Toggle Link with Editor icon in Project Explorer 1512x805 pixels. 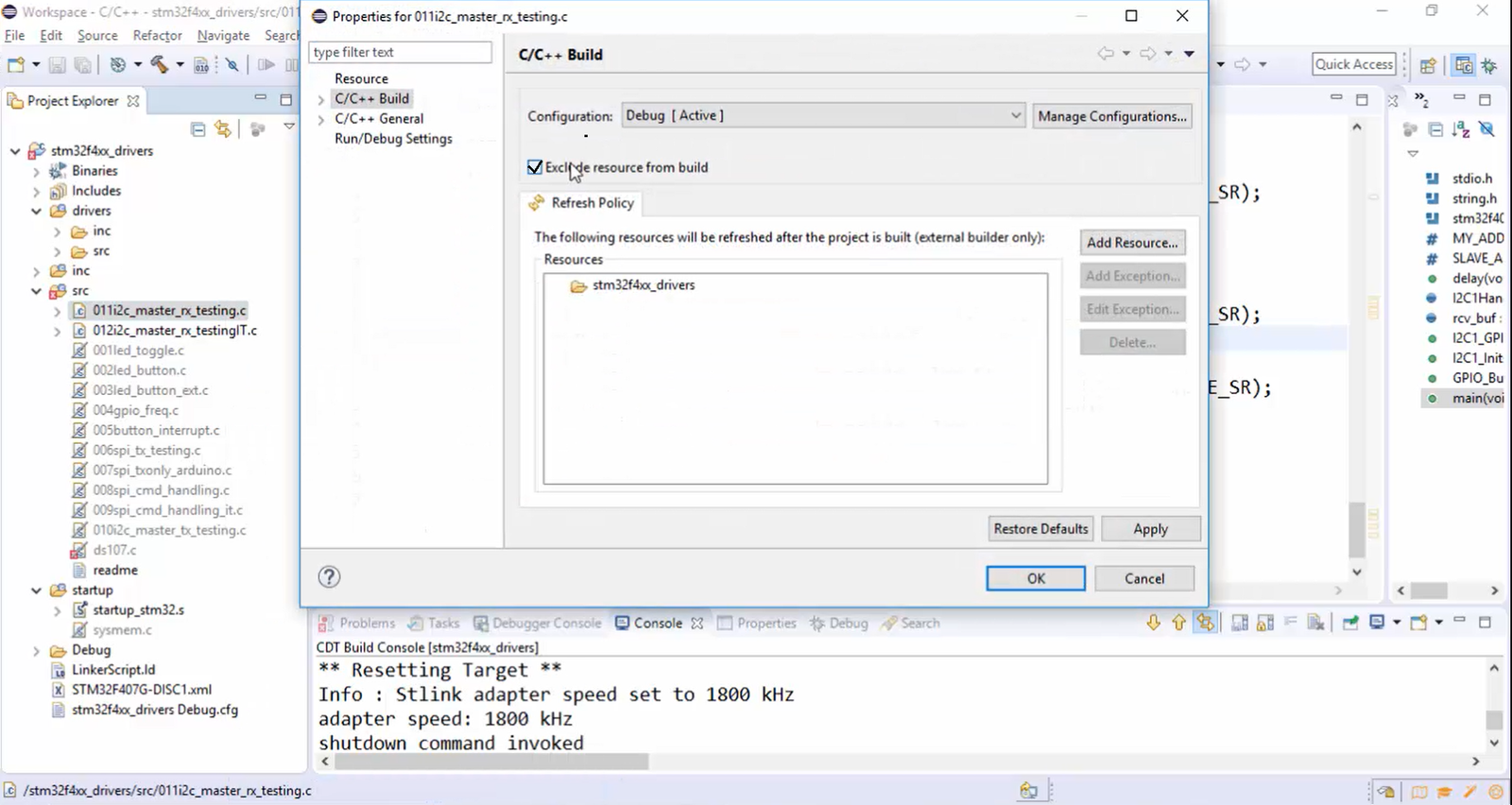click(223, 129)
